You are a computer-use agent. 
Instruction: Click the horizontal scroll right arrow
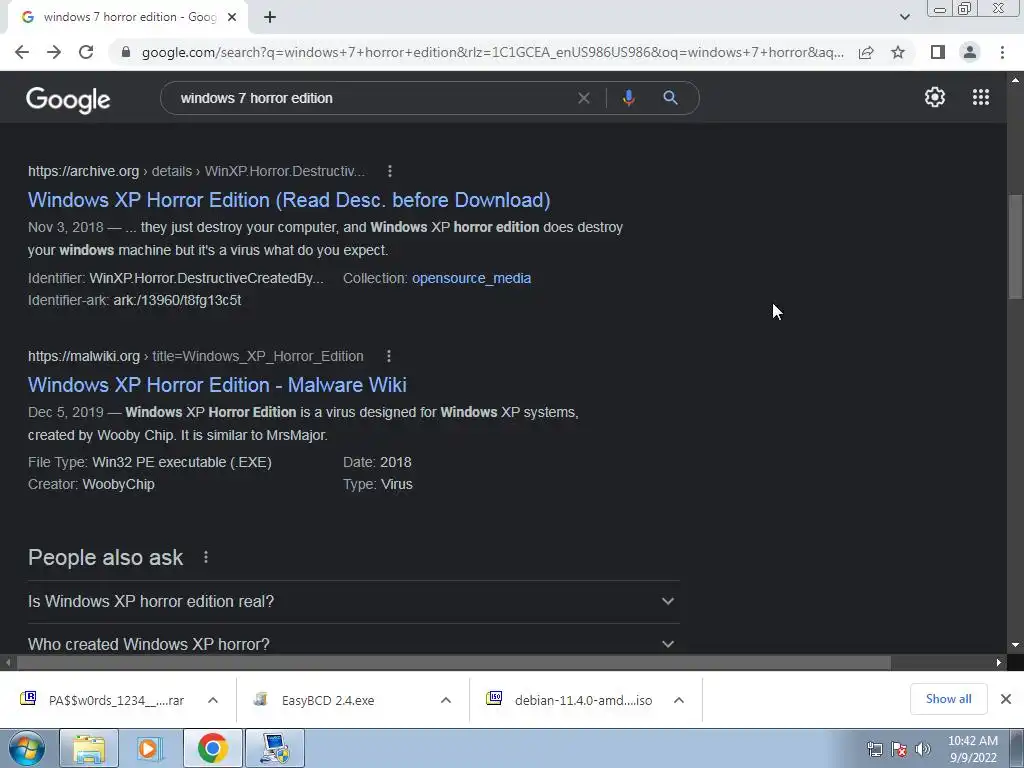[999, 662]
